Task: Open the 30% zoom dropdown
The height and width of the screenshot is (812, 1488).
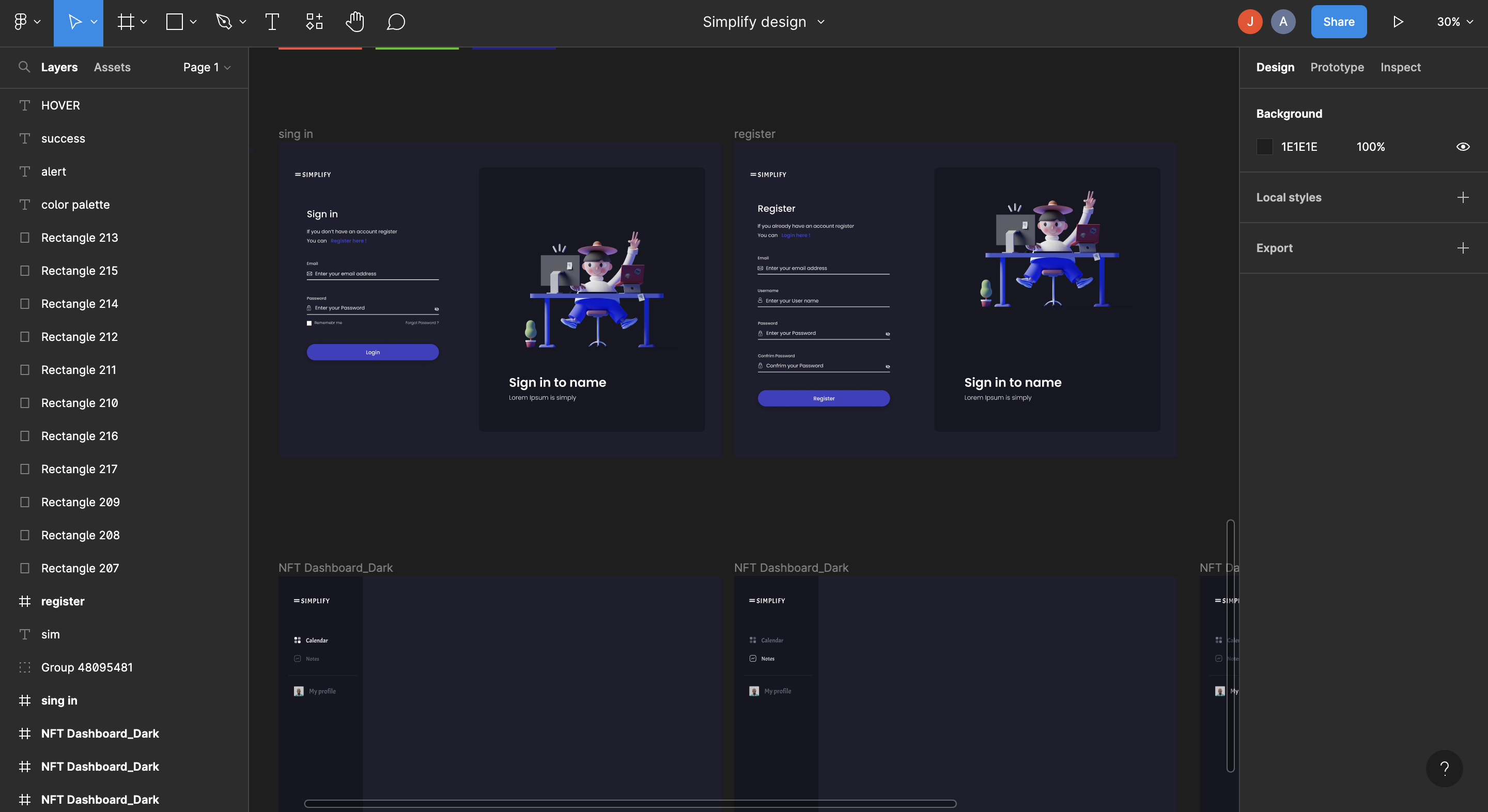Action: point(1454,22)
